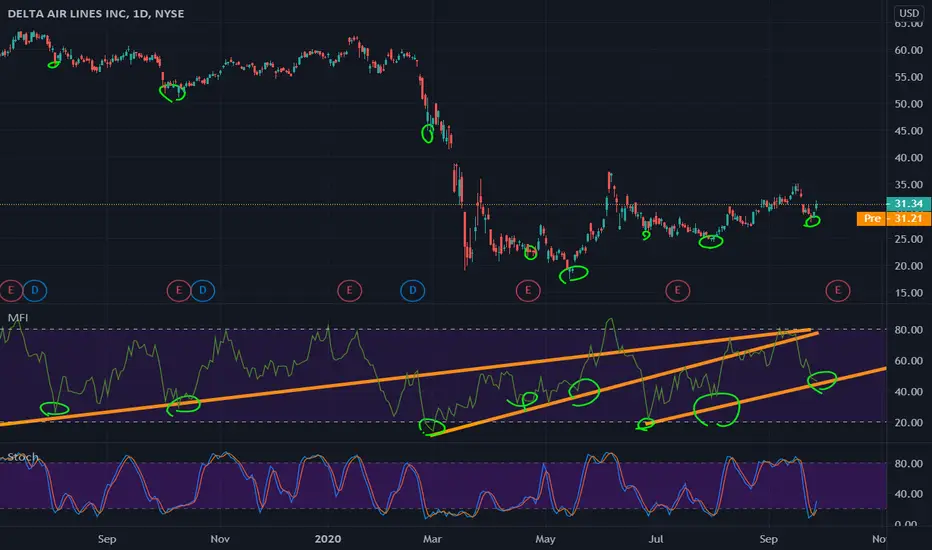Click the 45.00 price axis value
Screen dimensions: 932x550
tap(908, 131)
